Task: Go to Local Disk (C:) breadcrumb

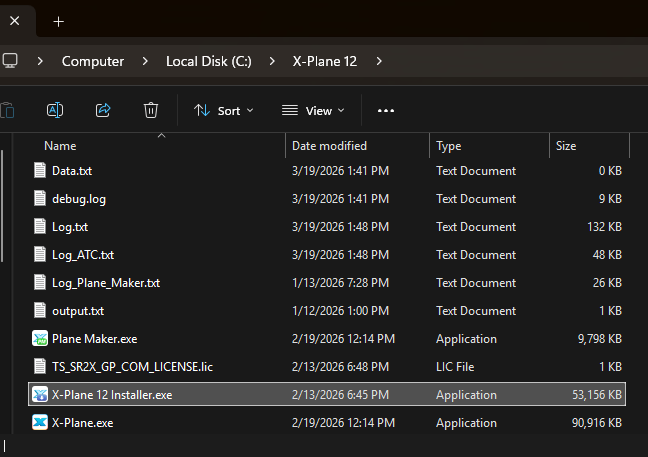Action: point(209,61)
